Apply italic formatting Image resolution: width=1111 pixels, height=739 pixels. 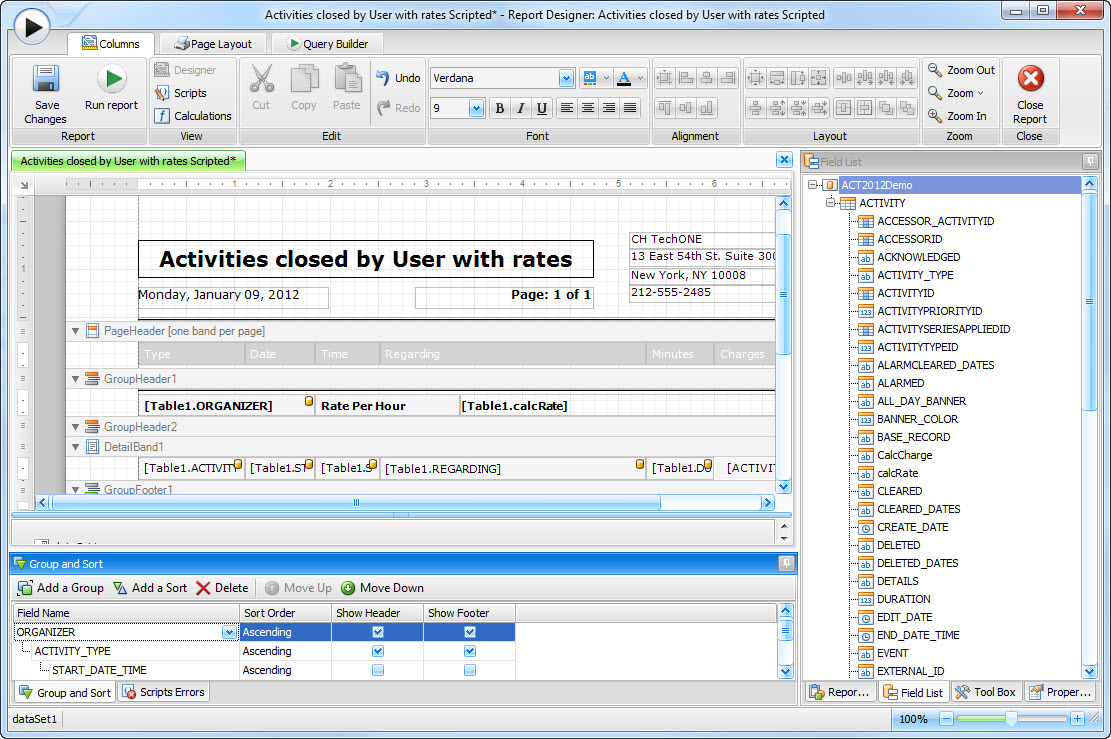[x=521, y=108]
